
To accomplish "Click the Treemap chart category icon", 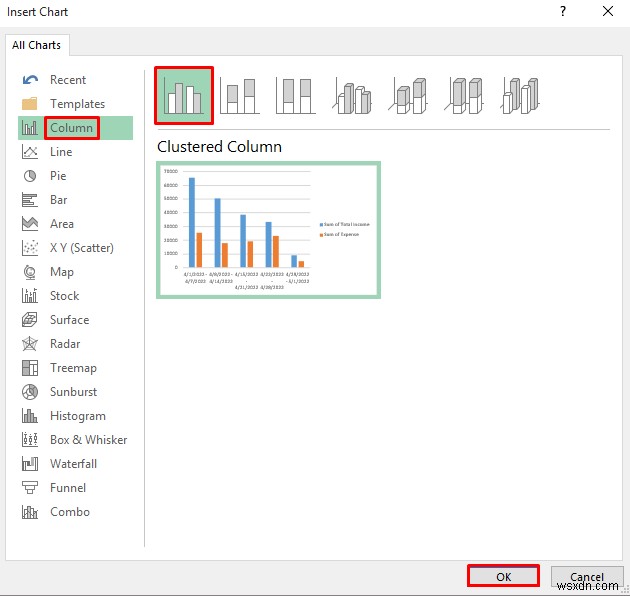I will tap(30, 368).
